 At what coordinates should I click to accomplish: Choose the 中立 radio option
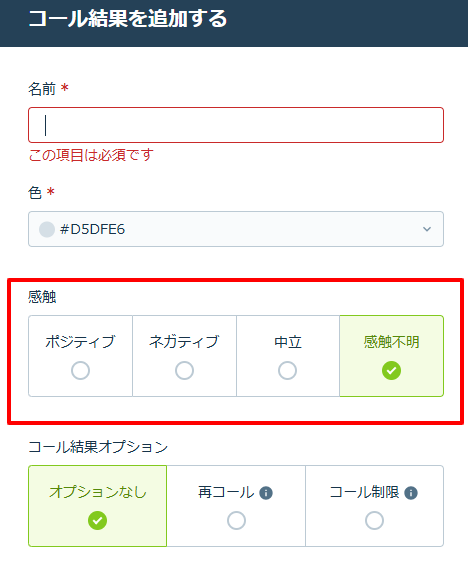tap(287, 370)
